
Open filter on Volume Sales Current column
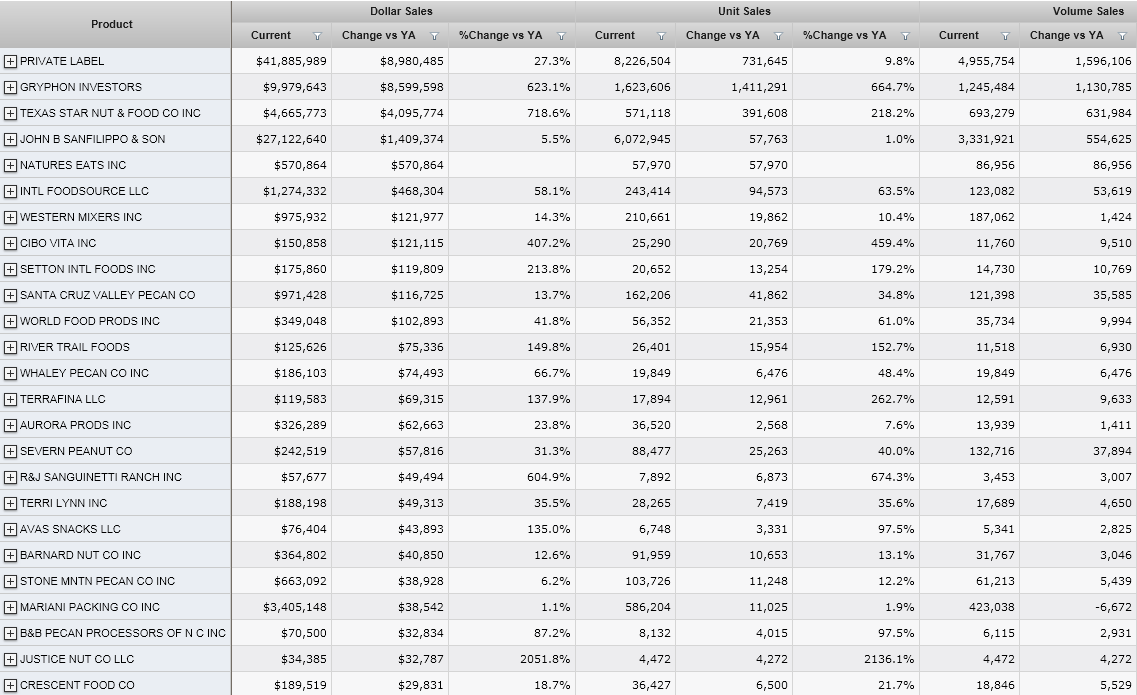click(x=1005, y=36)
